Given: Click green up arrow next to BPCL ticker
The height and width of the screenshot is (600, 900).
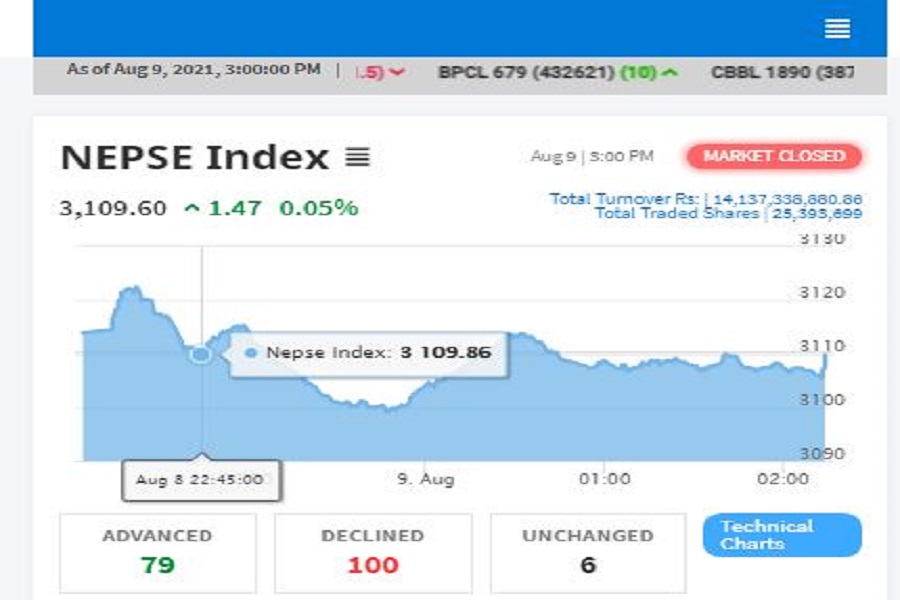Looking at the screenshot, I should pos(670,72).
